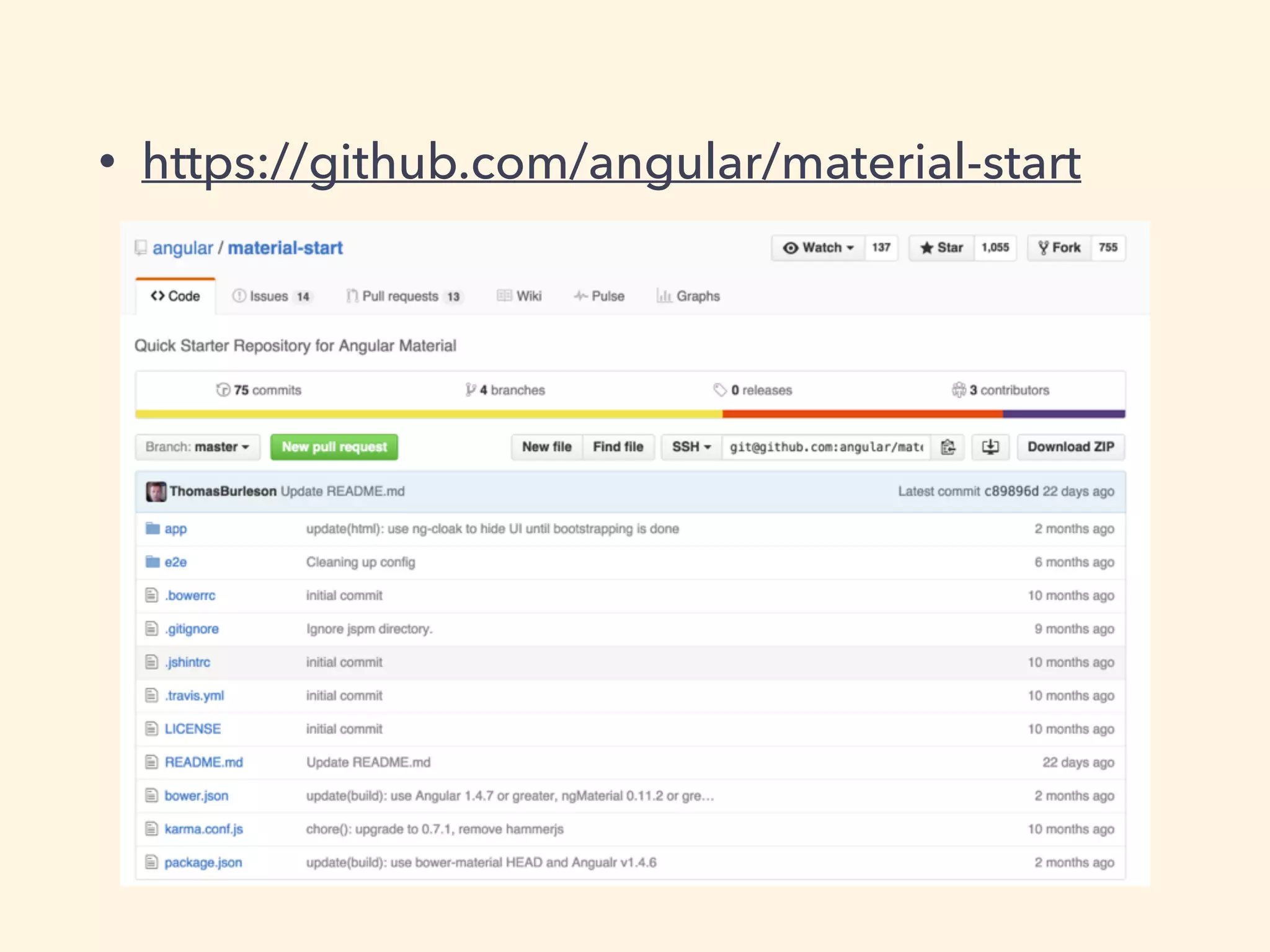
Task: Click ThomasBurleson's avatar thumbnail
Action: 156,491
